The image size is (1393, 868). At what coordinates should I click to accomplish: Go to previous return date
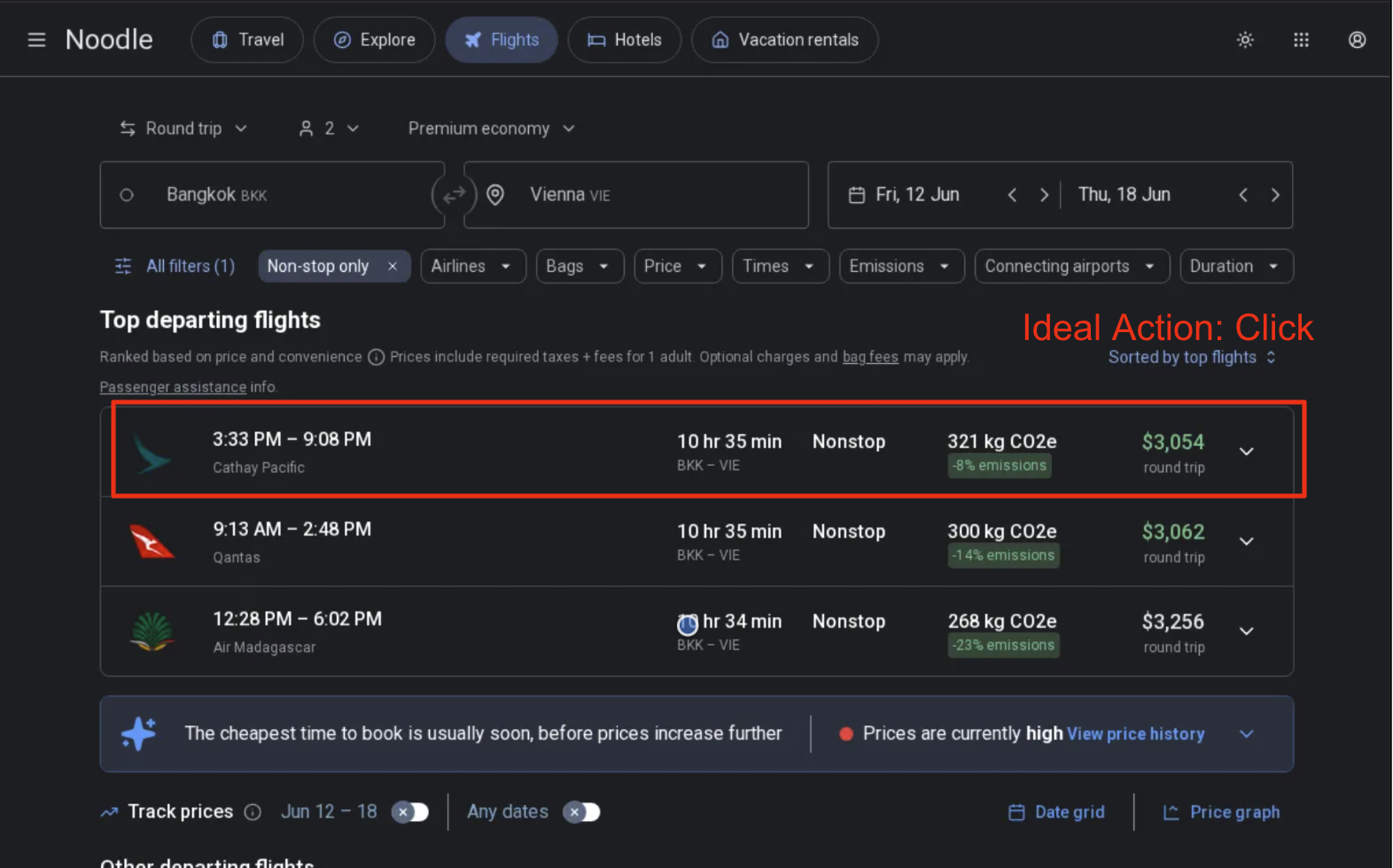(1243, 195)
